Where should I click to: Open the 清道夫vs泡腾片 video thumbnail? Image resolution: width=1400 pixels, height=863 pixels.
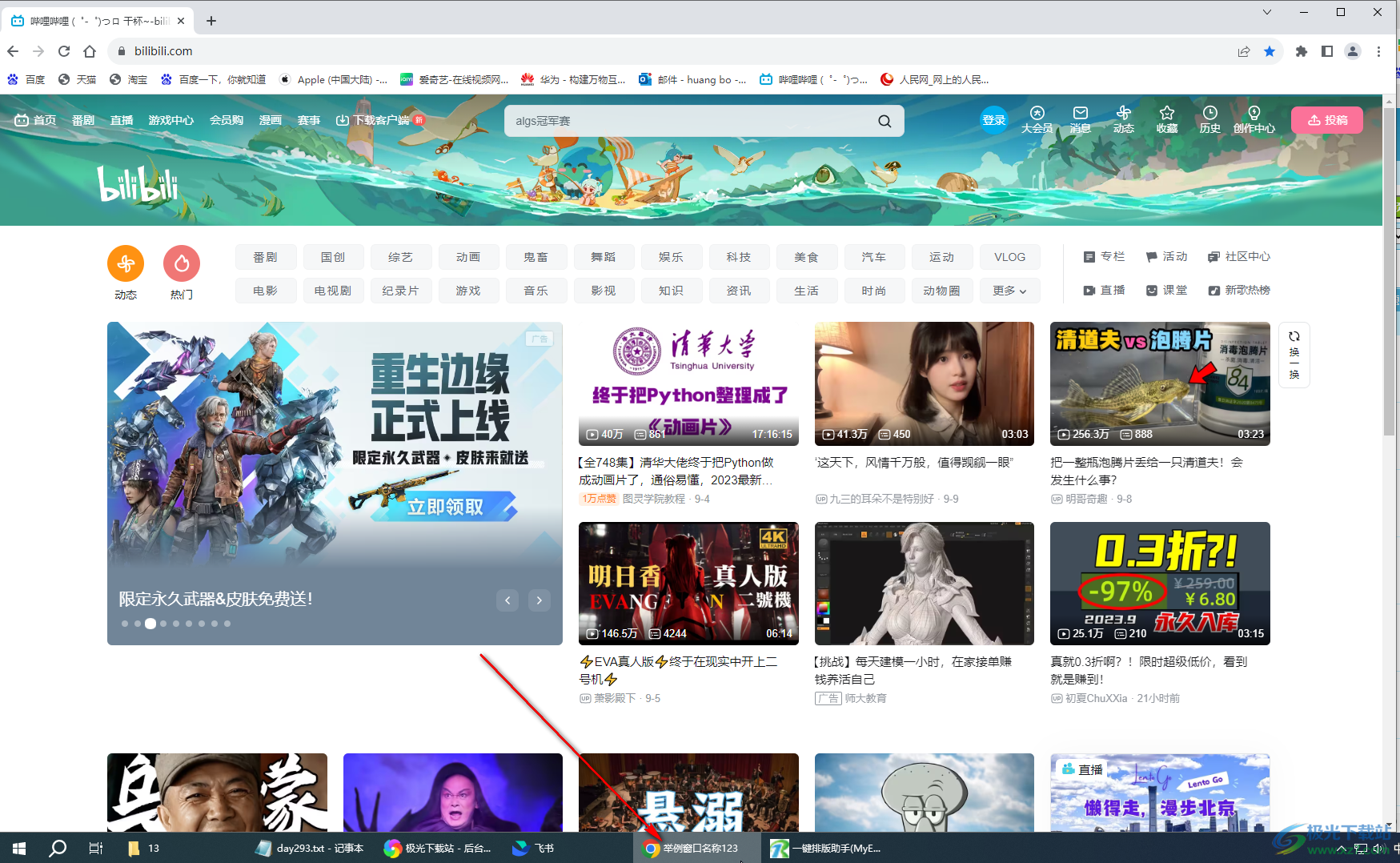point(1160,384)
